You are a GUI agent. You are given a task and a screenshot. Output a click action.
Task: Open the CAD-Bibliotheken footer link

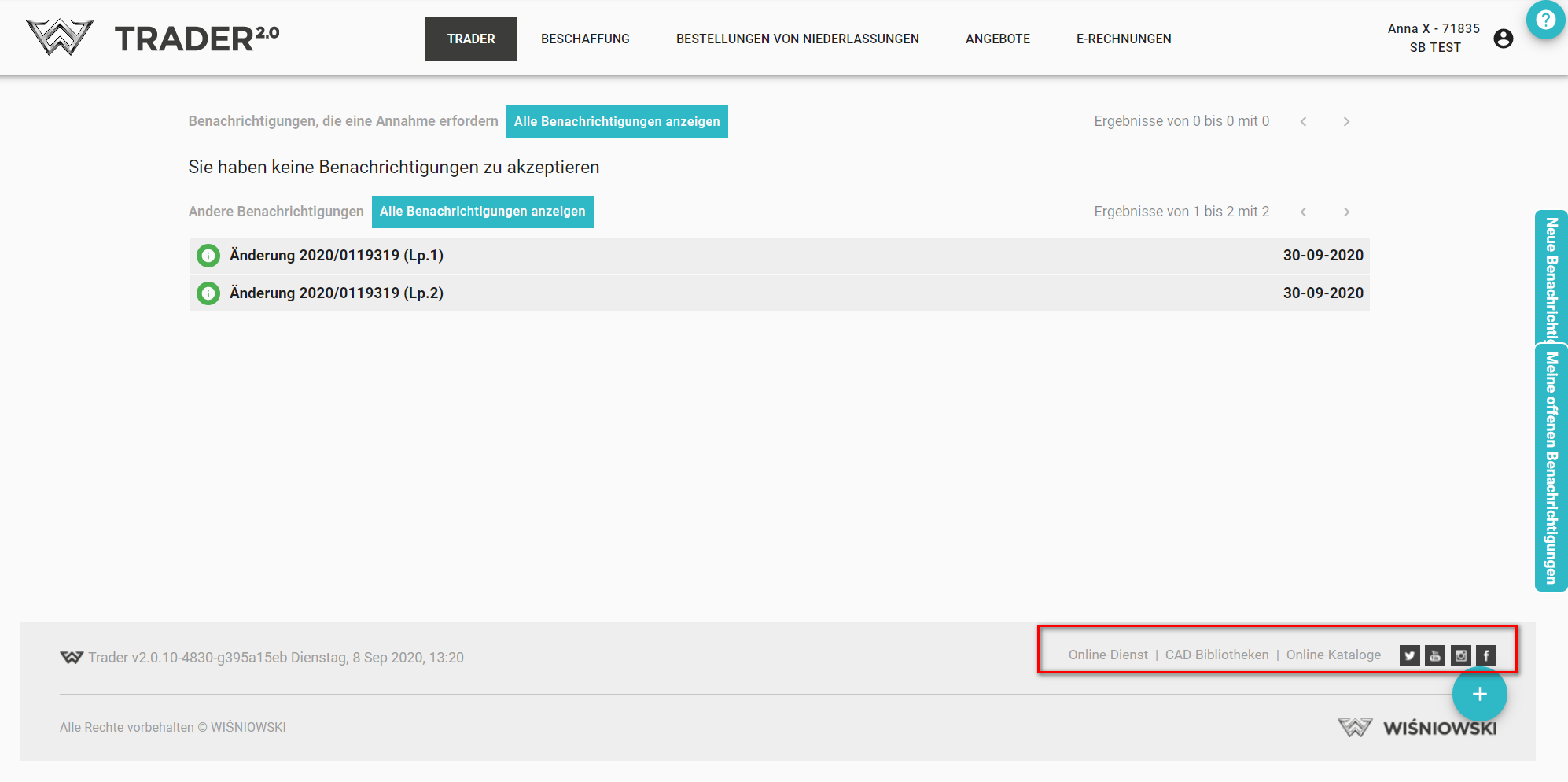1216,655
